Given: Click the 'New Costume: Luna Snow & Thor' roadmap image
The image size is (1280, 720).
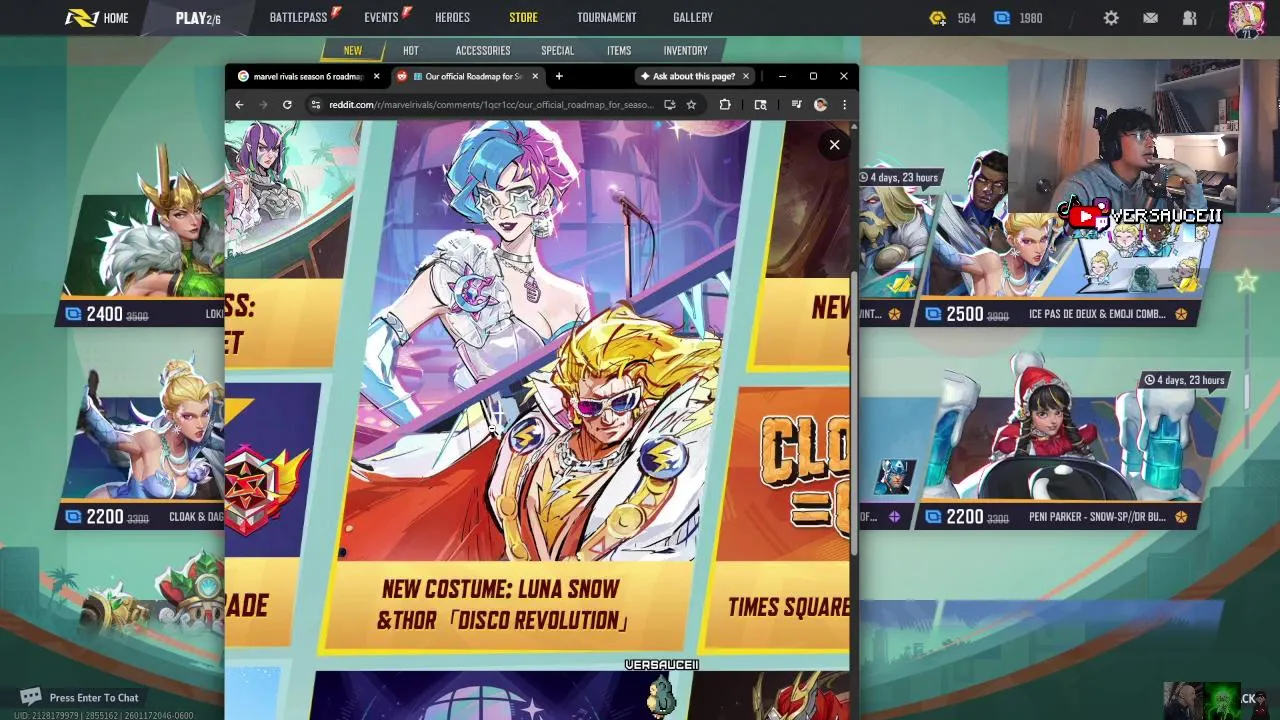Looking at the screenshot, I should pyautogui.click(x=535, y=385).
